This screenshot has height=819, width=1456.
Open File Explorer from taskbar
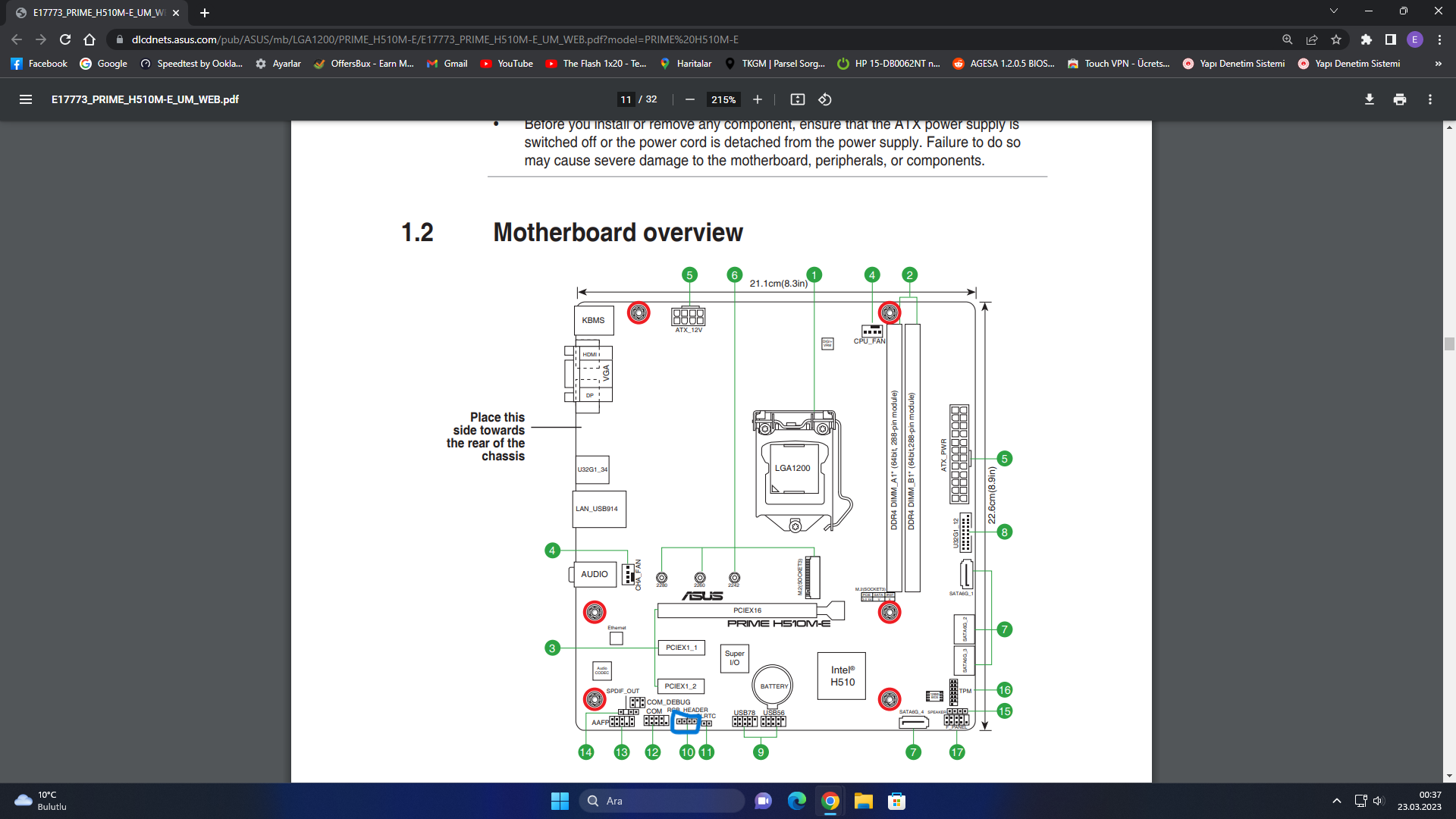pyautogui.click(x=863, y=801)
